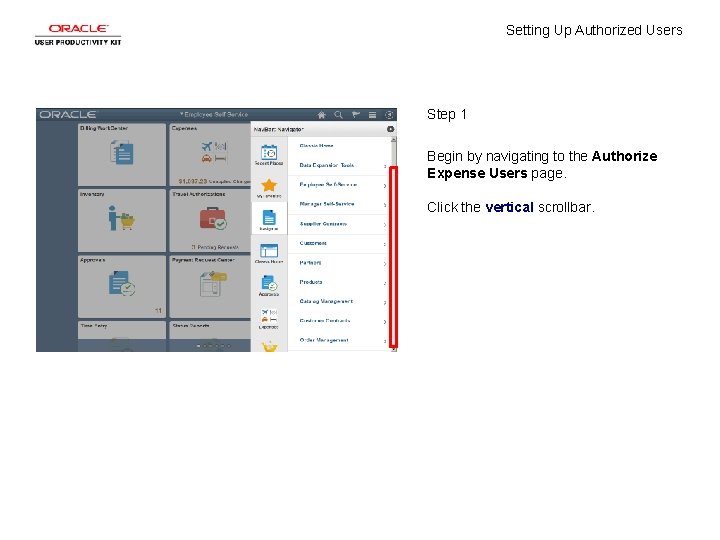This screenshot has width=720, height=540.
Task: Expand Products chevron
Action: point(385,283)
